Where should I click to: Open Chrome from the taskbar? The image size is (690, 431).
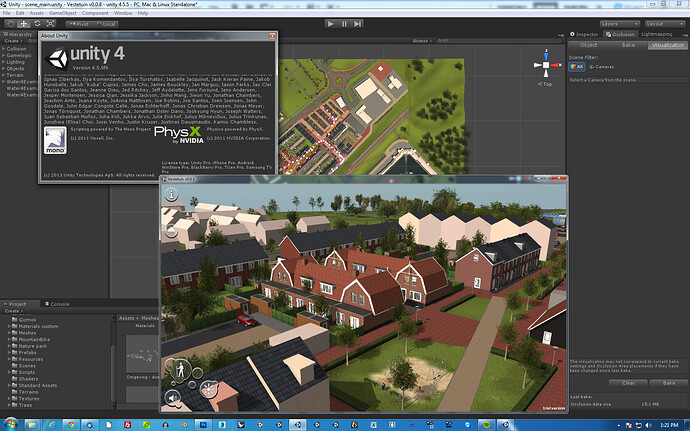71,425
